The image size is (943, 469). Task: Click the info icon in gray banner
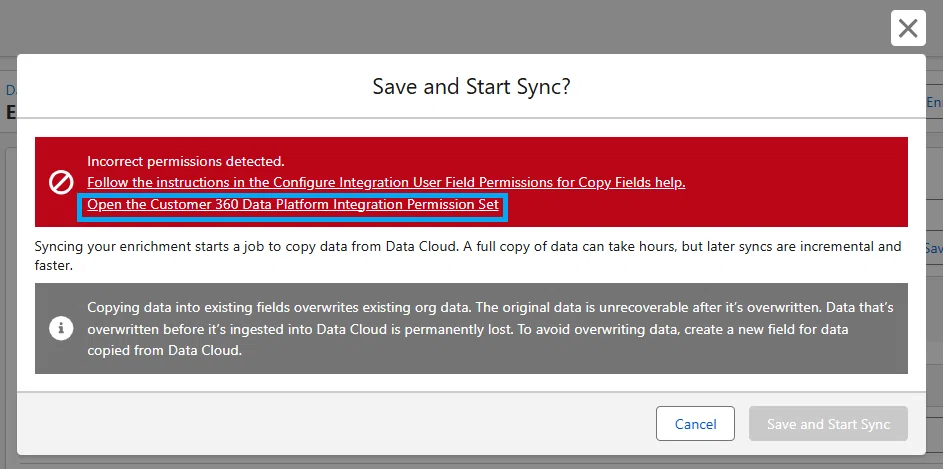click(61, 328)
